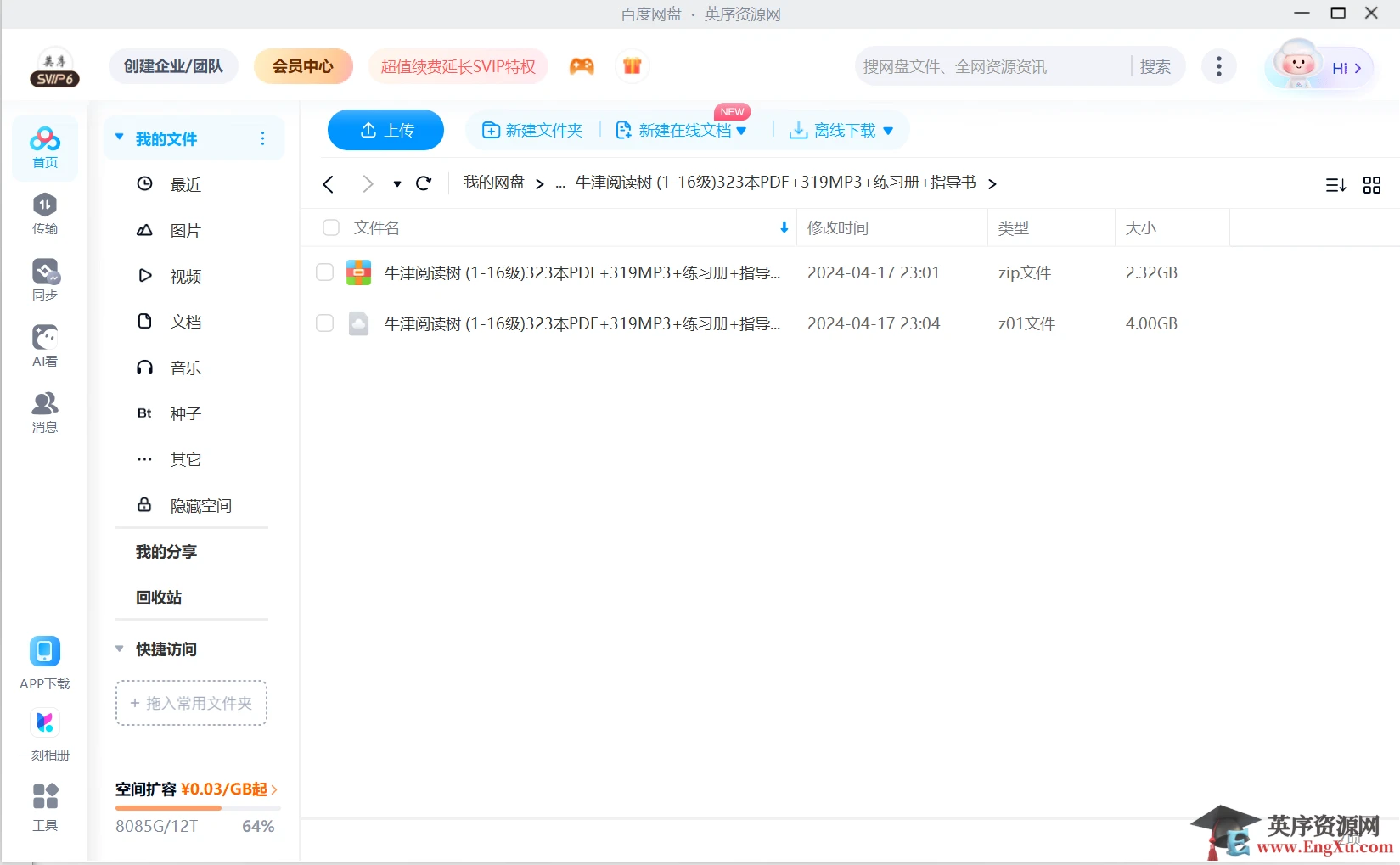Collapse the 快捷访问 section arrow
Viewport: 1400px width, 865px height.
pos(120,649)
